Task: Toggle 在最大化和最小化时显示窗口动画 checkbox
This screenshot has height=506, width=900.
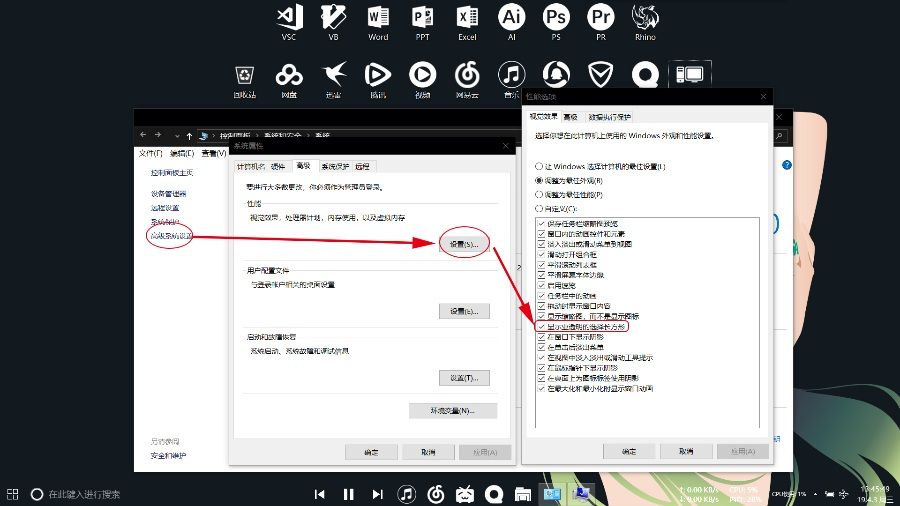Action: [x=541, y=388]
